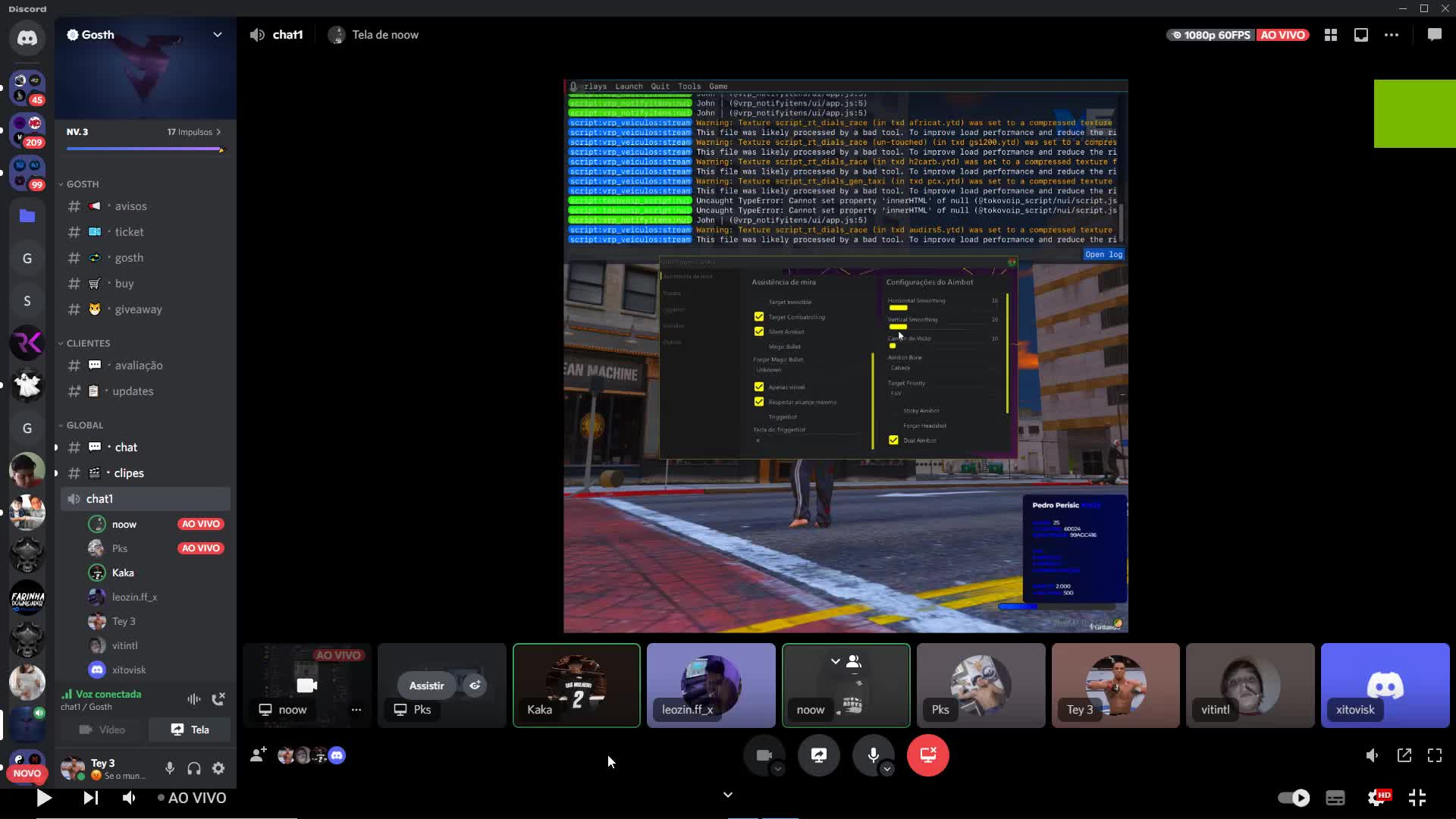The height and width of the screenshot is (819, 1456).
Task: Collapse the CLIENTES channel category
Action: (88, 344)
